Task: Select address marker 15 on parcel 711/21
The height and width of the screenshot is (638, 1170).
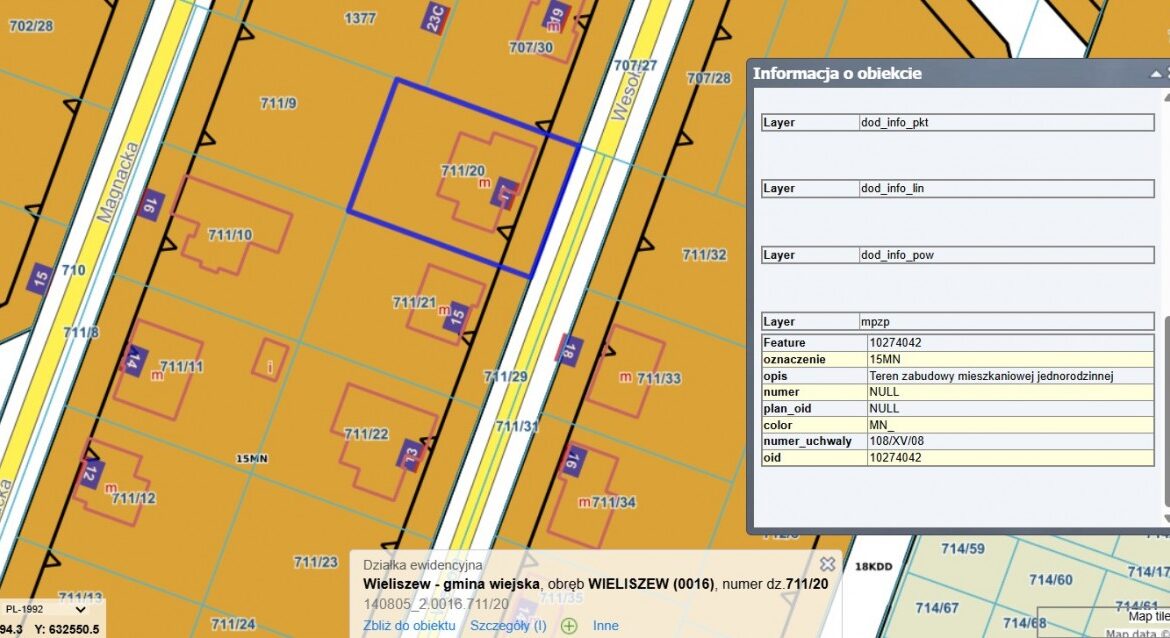Action: tap(456, 316)
